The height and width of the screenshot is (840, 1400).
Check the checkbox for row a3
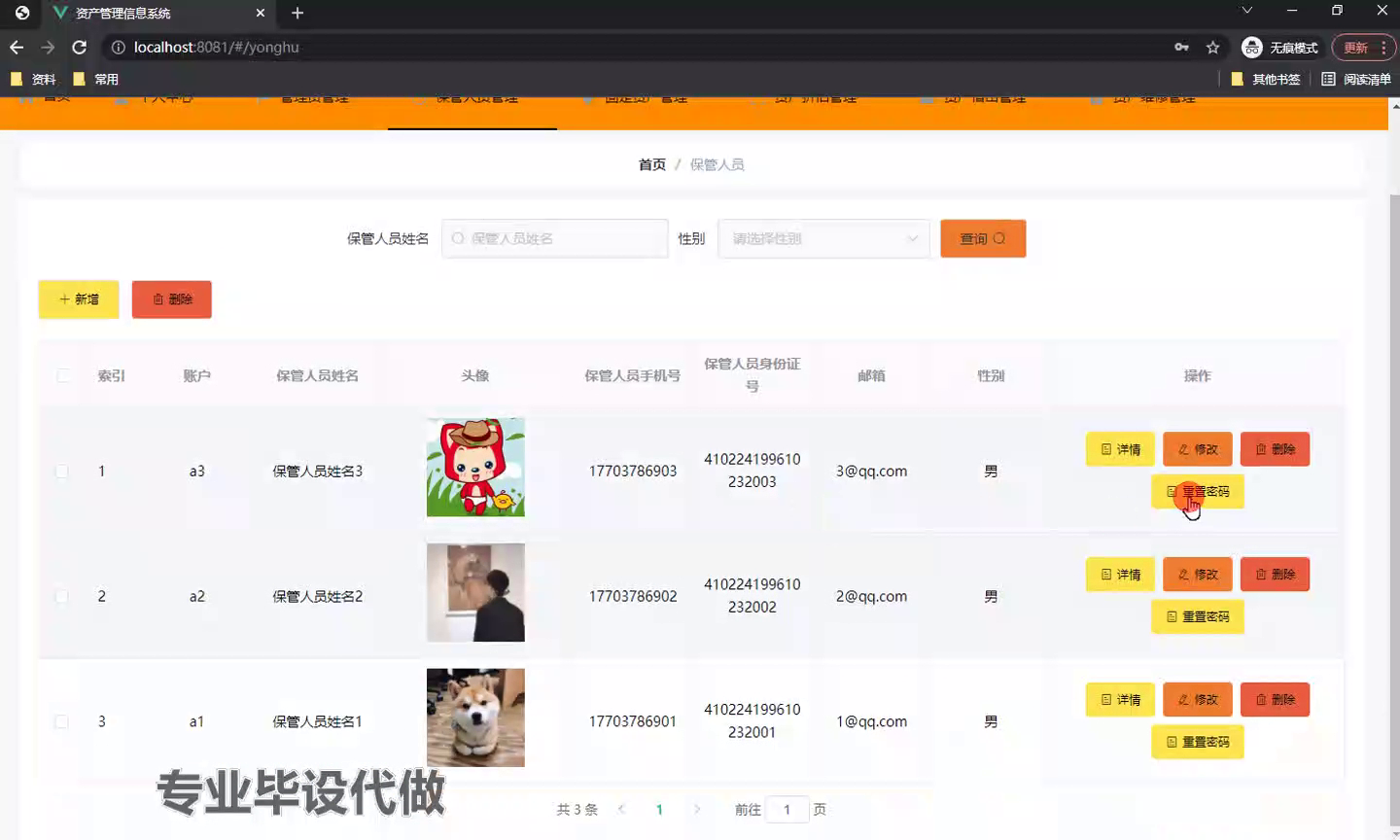click(62, 471)
